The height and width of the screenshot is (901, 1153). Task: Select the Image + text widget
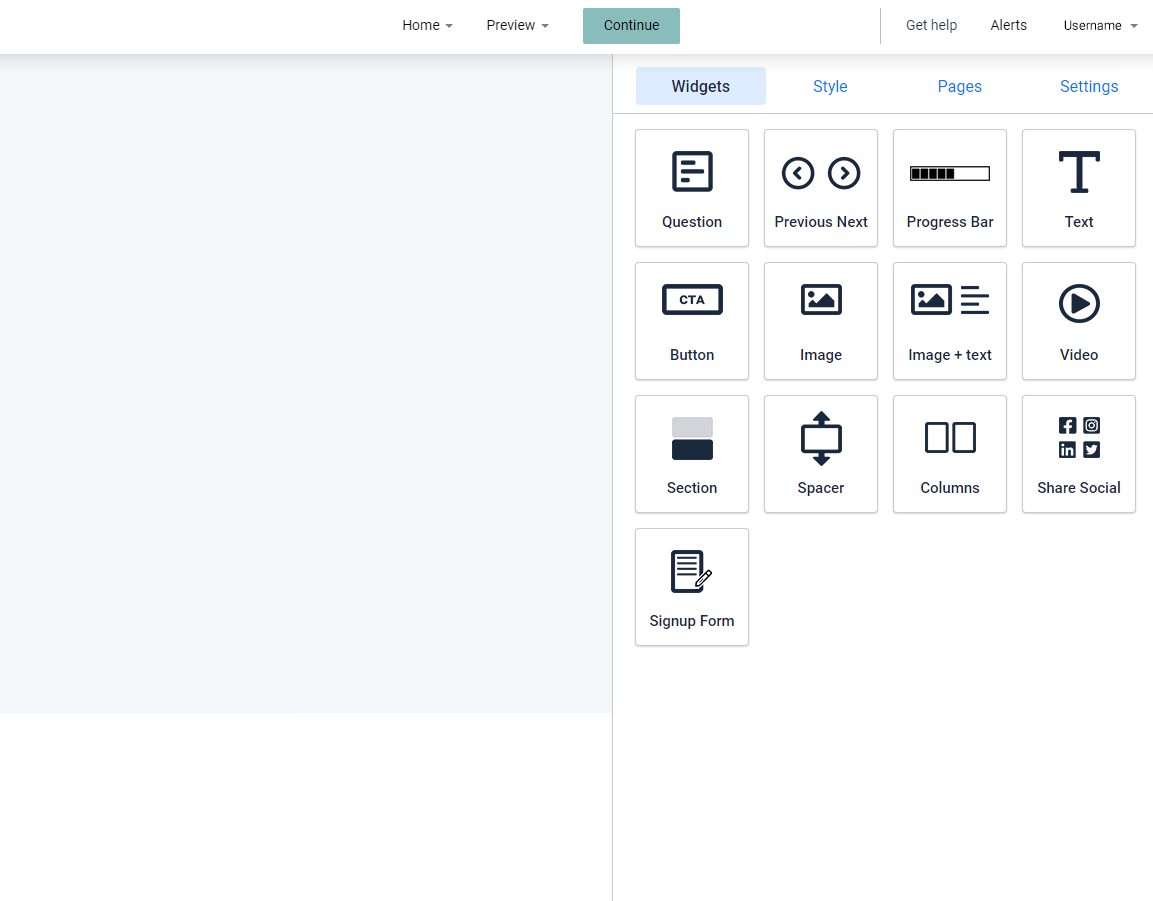pyautogui.click(x=949, y=321)
